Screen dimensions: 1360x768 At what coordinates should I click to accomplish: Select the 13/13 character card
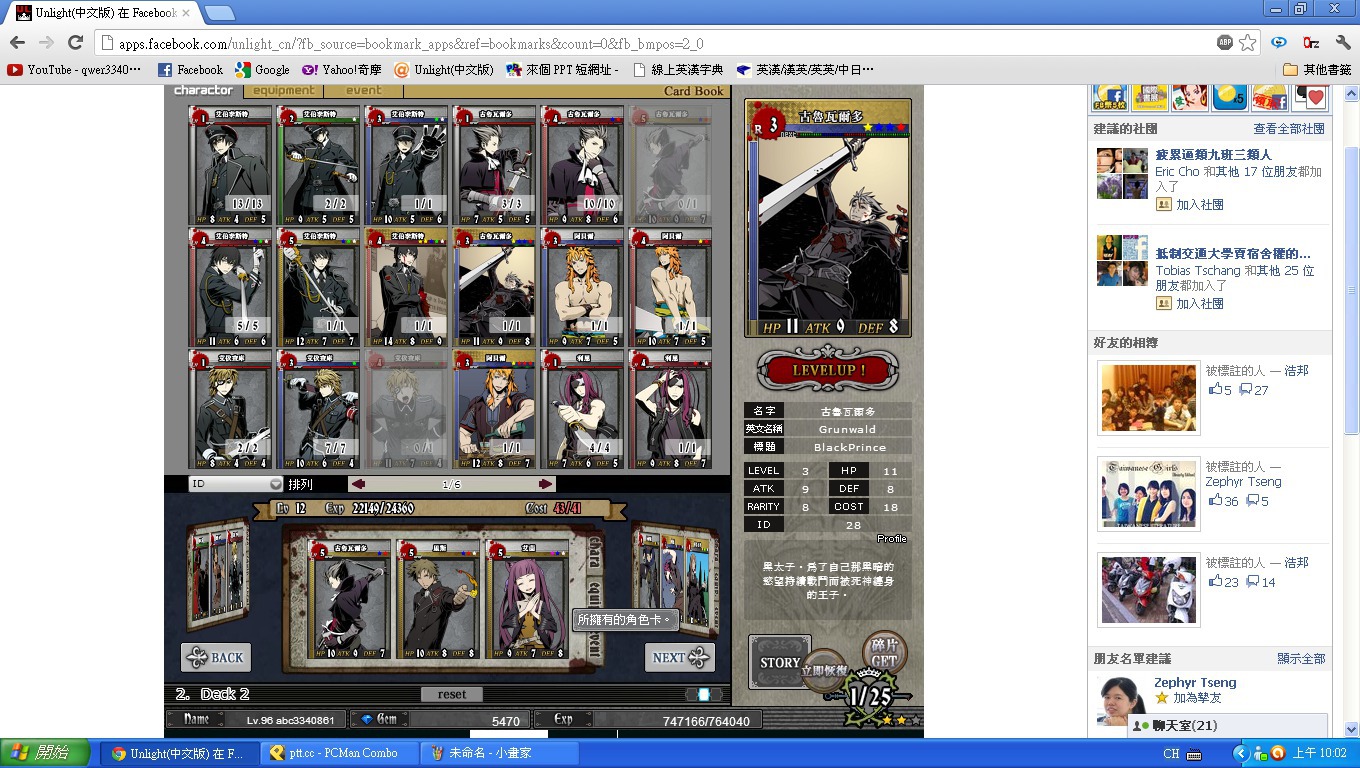click(231, 165)
